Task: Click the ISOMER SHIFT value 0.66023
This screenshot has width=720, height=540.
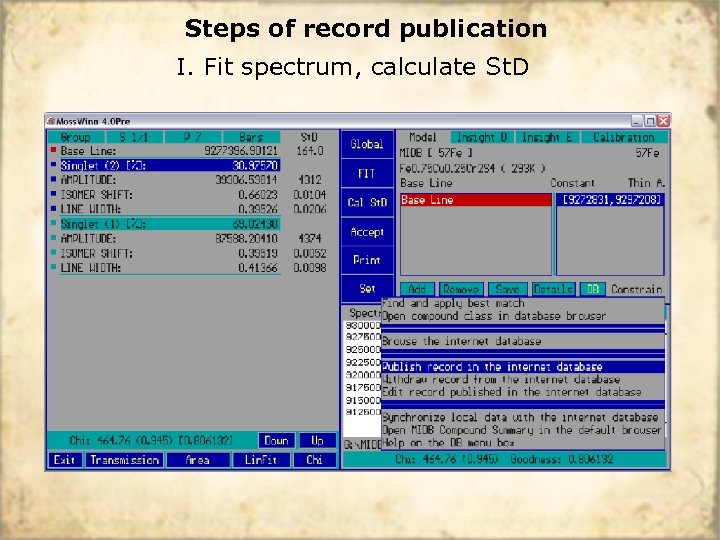Action: (258, 195)
